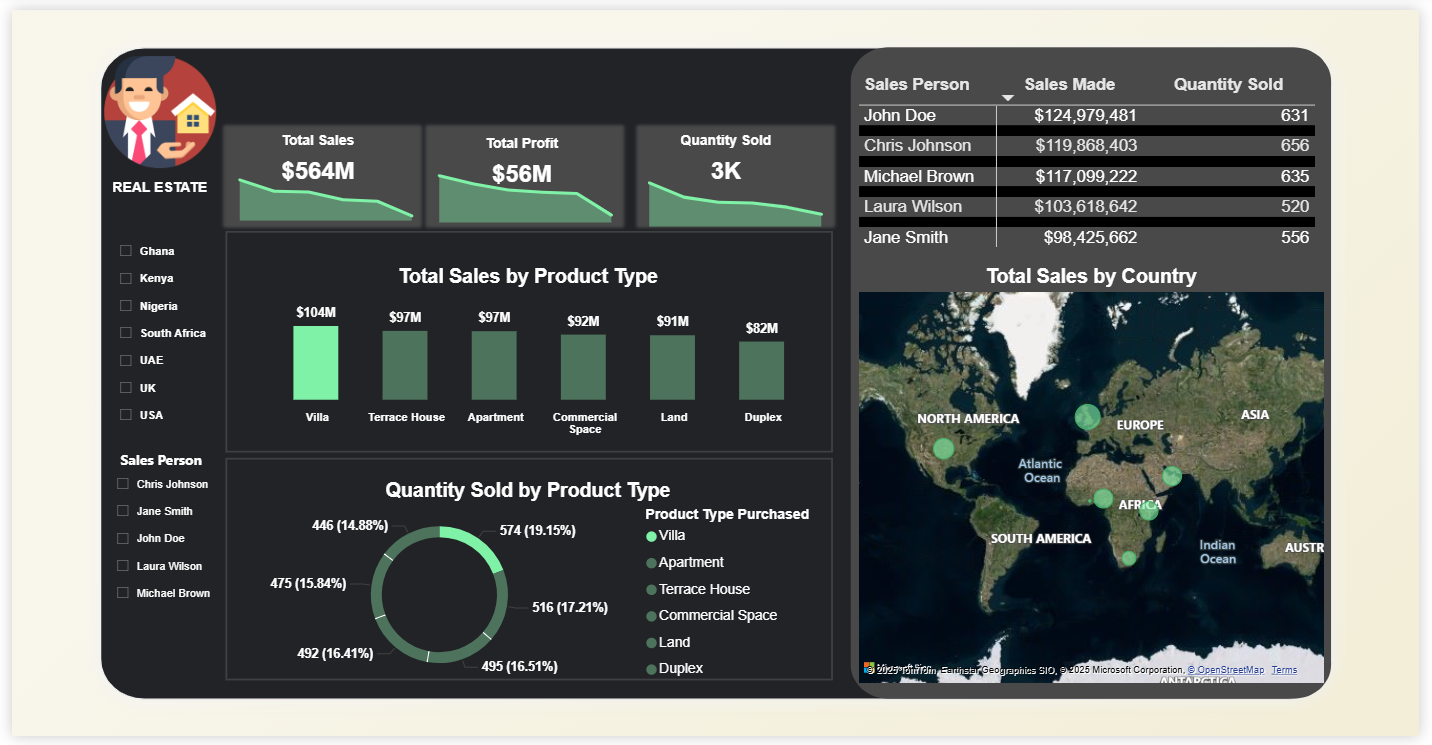1432x745 pixels.
Task: Sort table by Quantity Sold header
Action: pyautogui.click(x=1227, y=85)
